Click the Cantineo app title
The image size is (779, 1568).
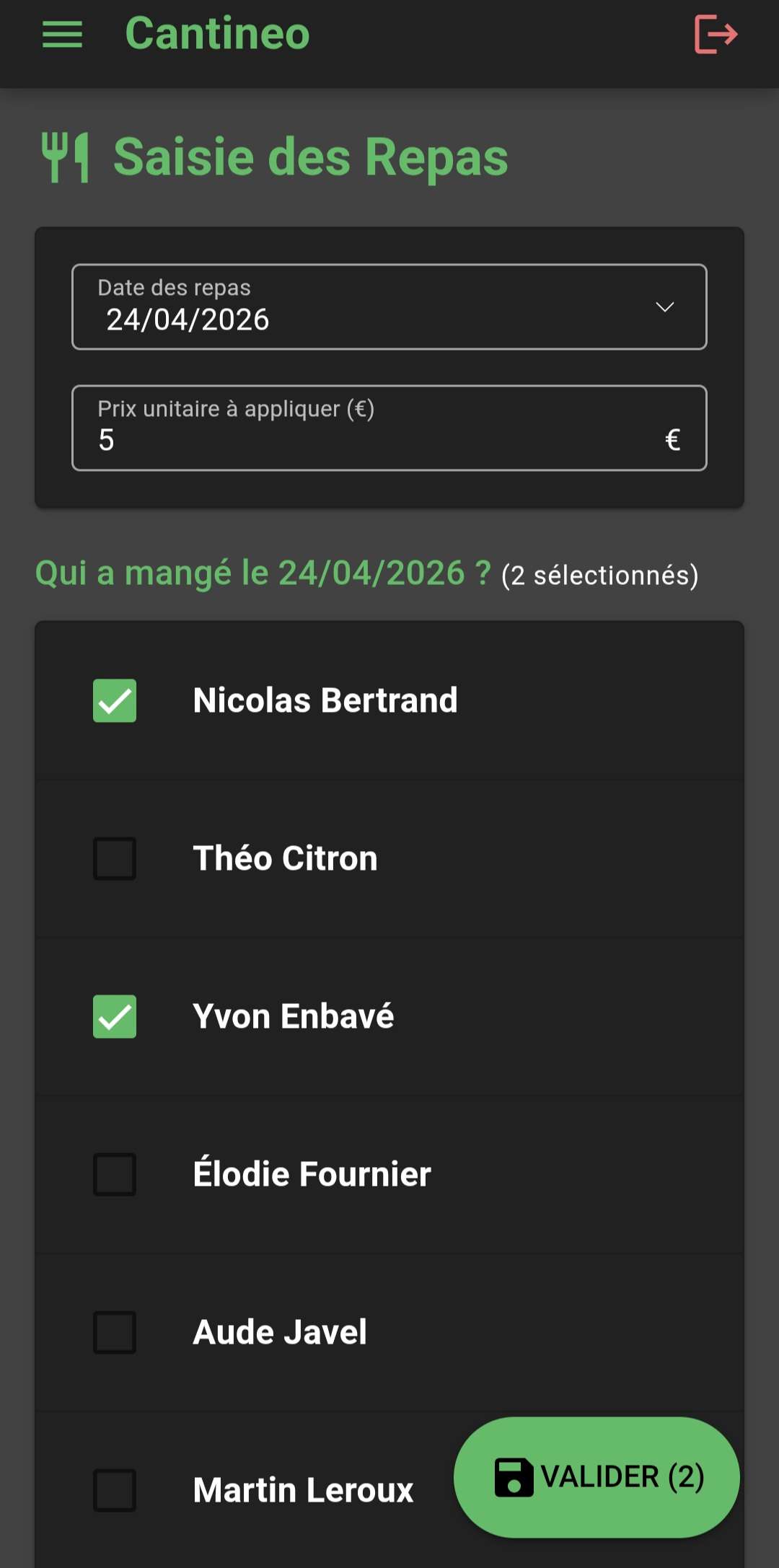[x=217, y=34]
